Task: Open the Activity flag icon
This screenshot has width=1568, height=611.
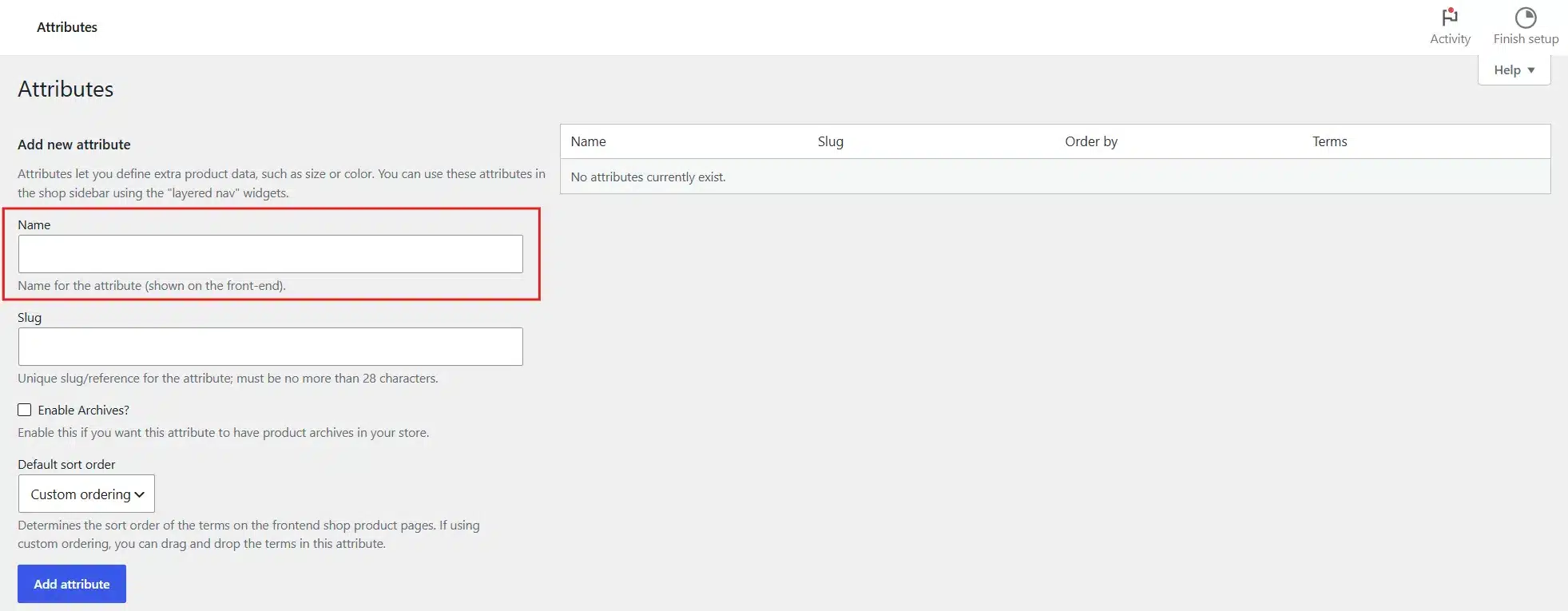Action: (1450, 18)
